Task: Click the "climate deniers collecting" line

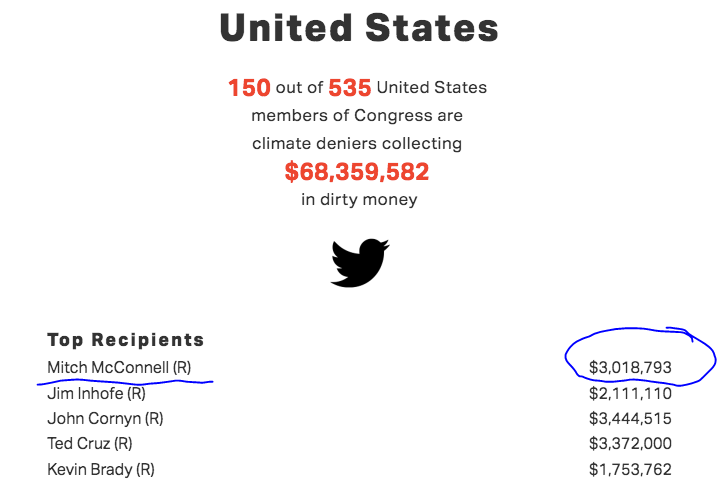Action: tap(357, 143)
